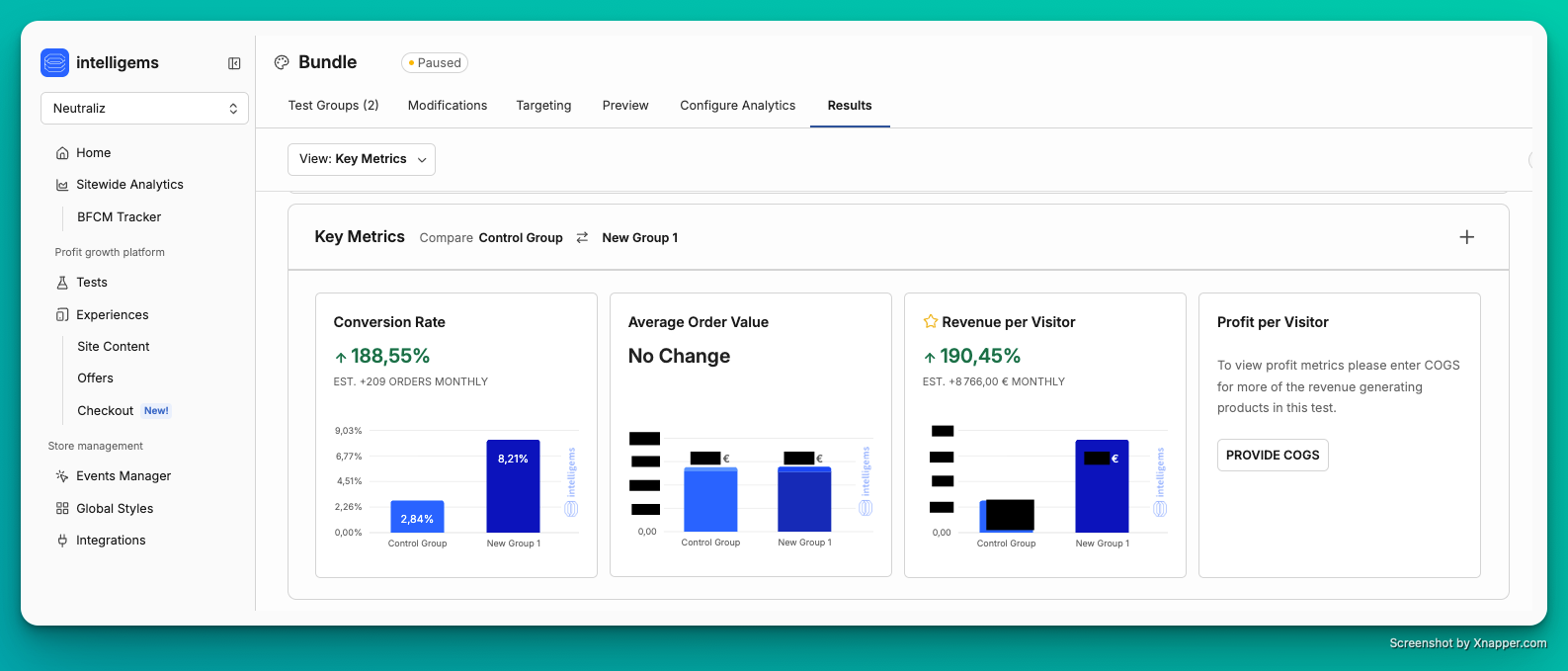This screenshot has height=671, width=1568.
Task: Open the Test Groups (2) tab
Action: tap(333, 106)
